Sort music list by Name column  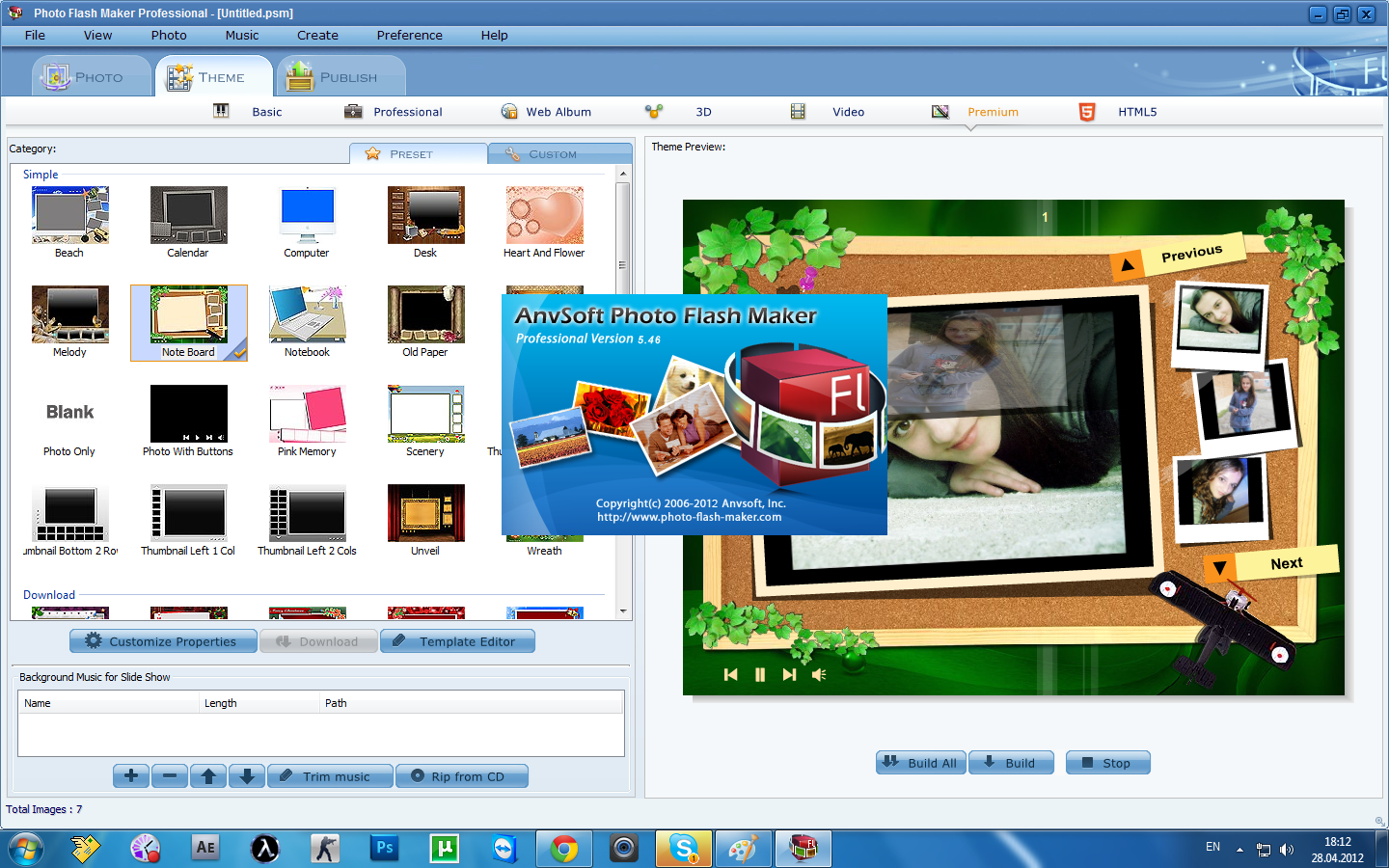[108, 703]
